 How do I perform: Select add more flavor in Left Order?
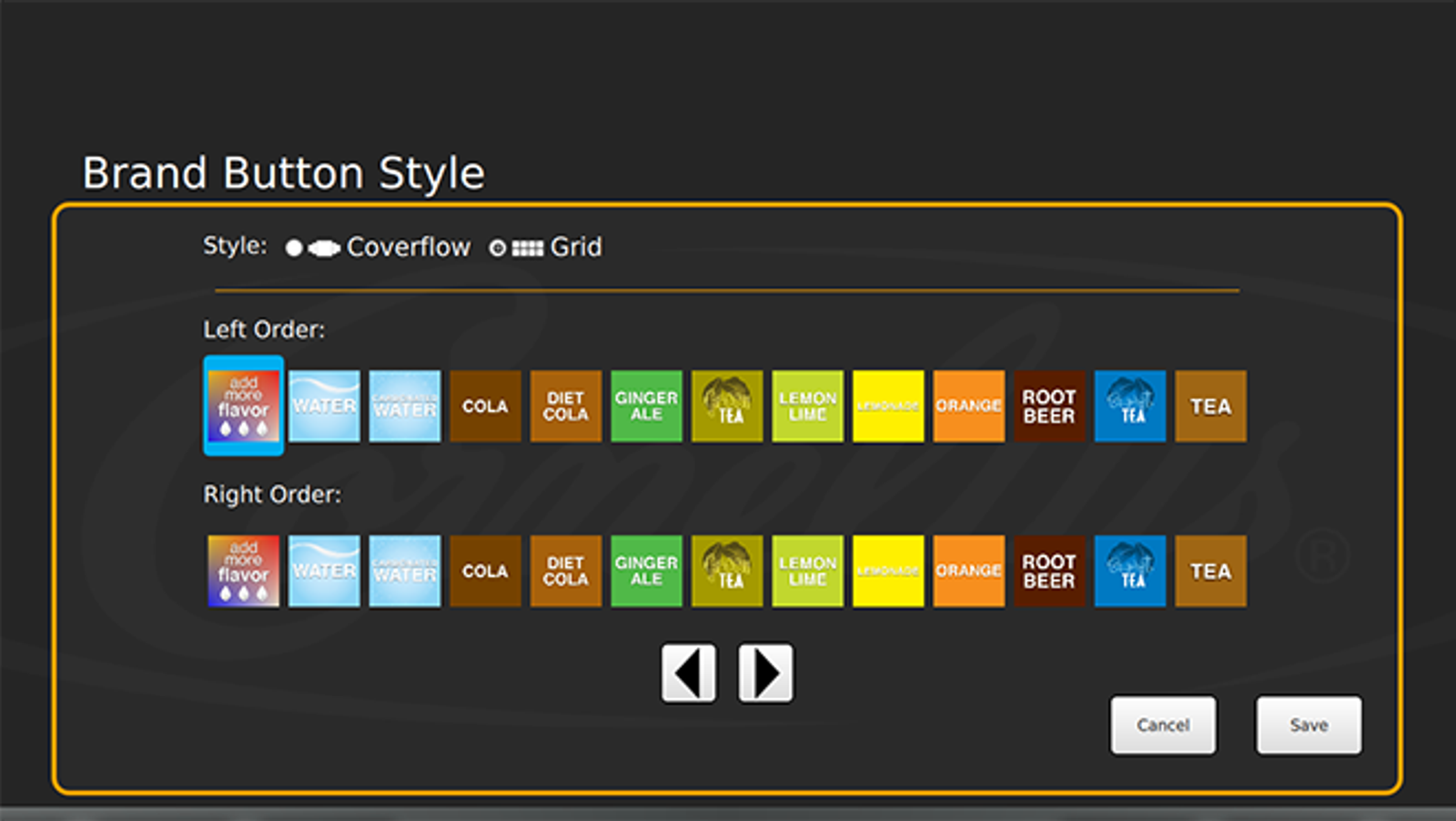243,406
